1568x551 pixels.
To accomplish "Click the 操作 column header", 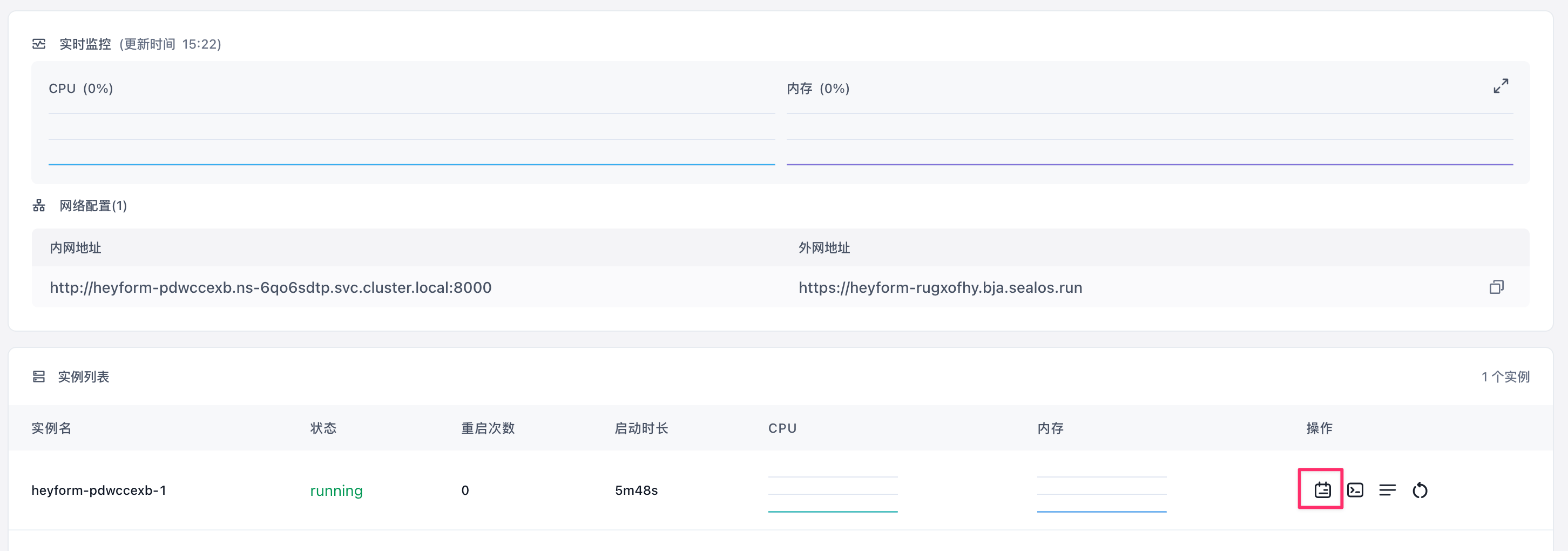I will (x=1320, y=428).
